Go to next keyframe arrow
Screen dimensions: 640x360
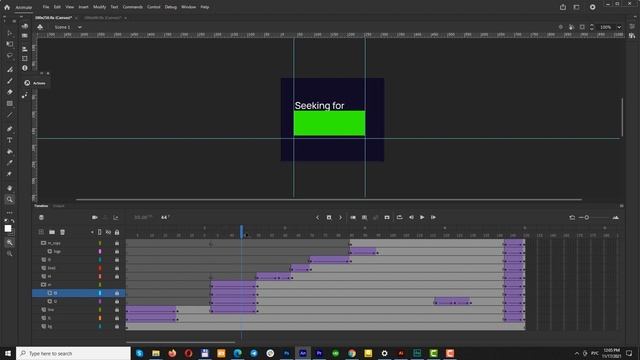tap(340, 218)
